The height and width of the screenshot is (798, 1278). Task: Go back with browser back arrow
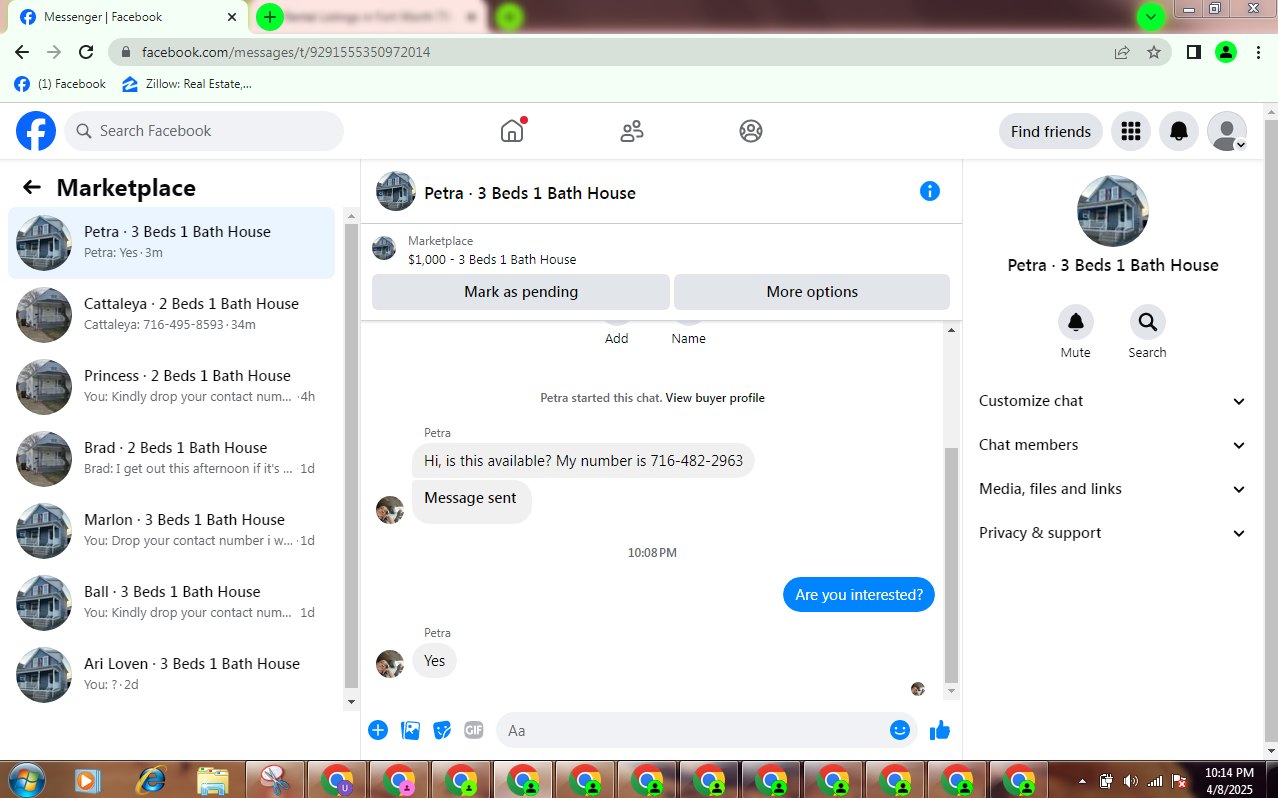tap(22, 52)
